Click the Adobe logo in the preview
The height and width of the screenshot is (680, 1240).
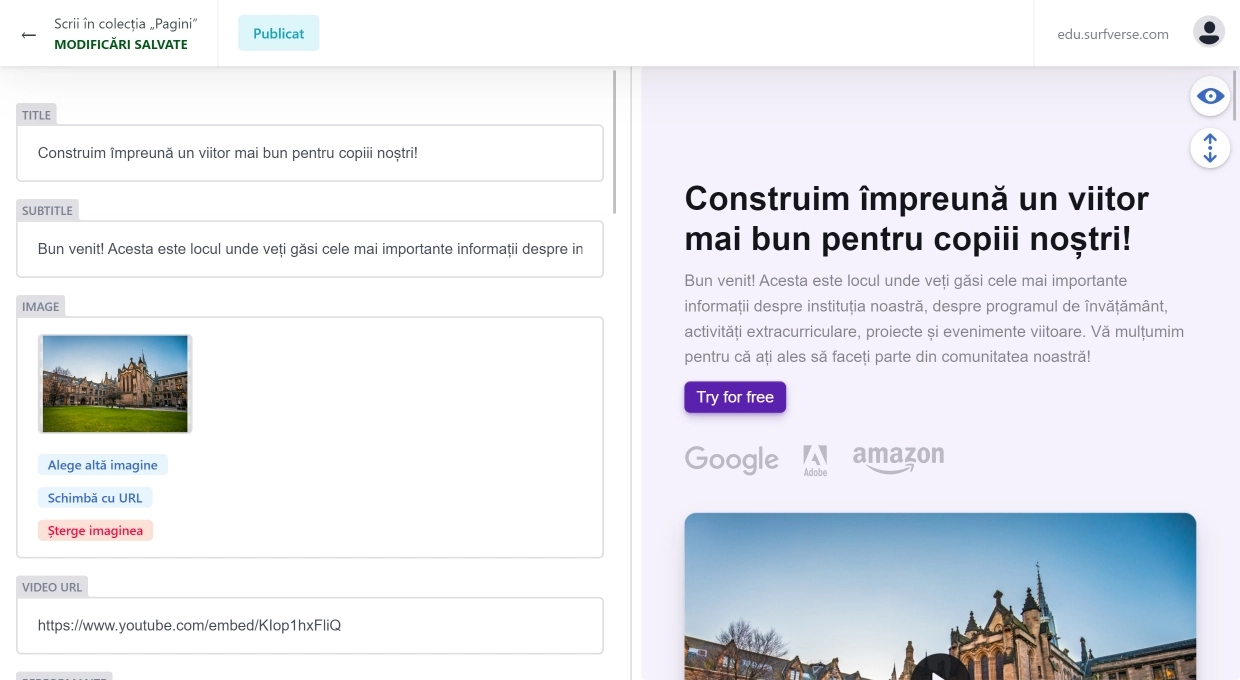point(815,459)
